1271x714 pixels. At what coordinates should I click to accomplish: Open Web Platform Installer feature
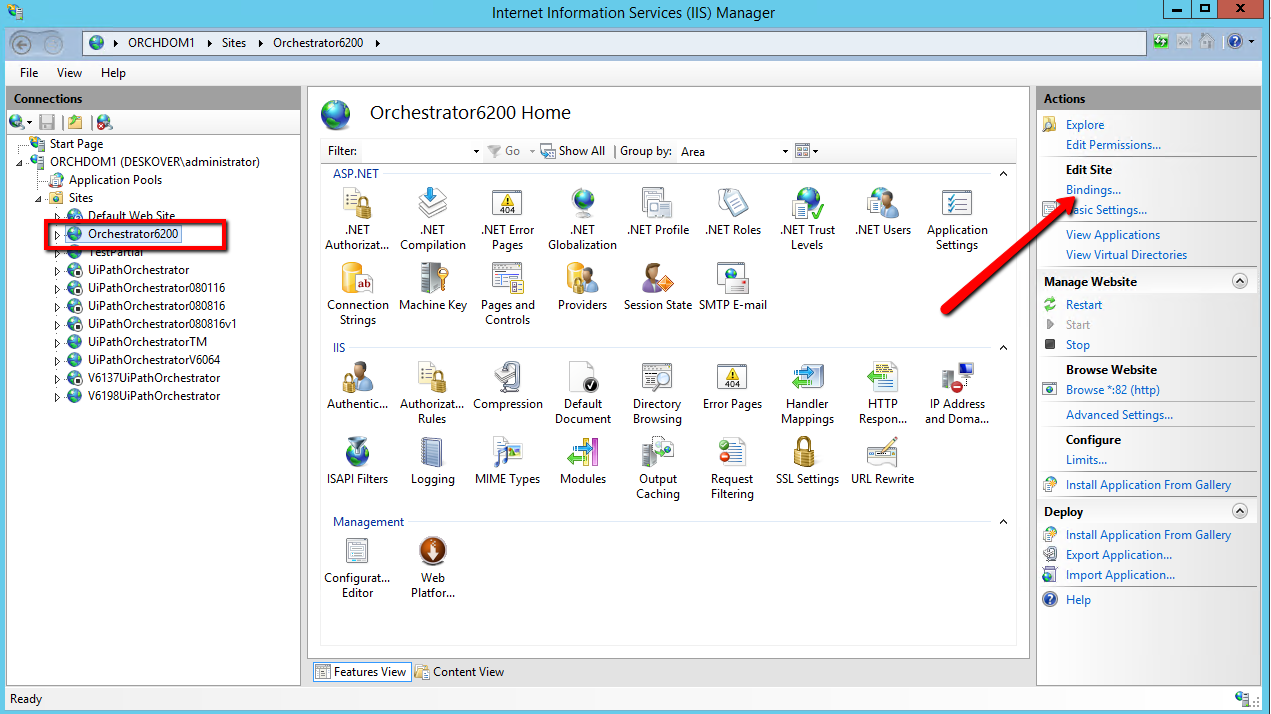click(432, 567)
